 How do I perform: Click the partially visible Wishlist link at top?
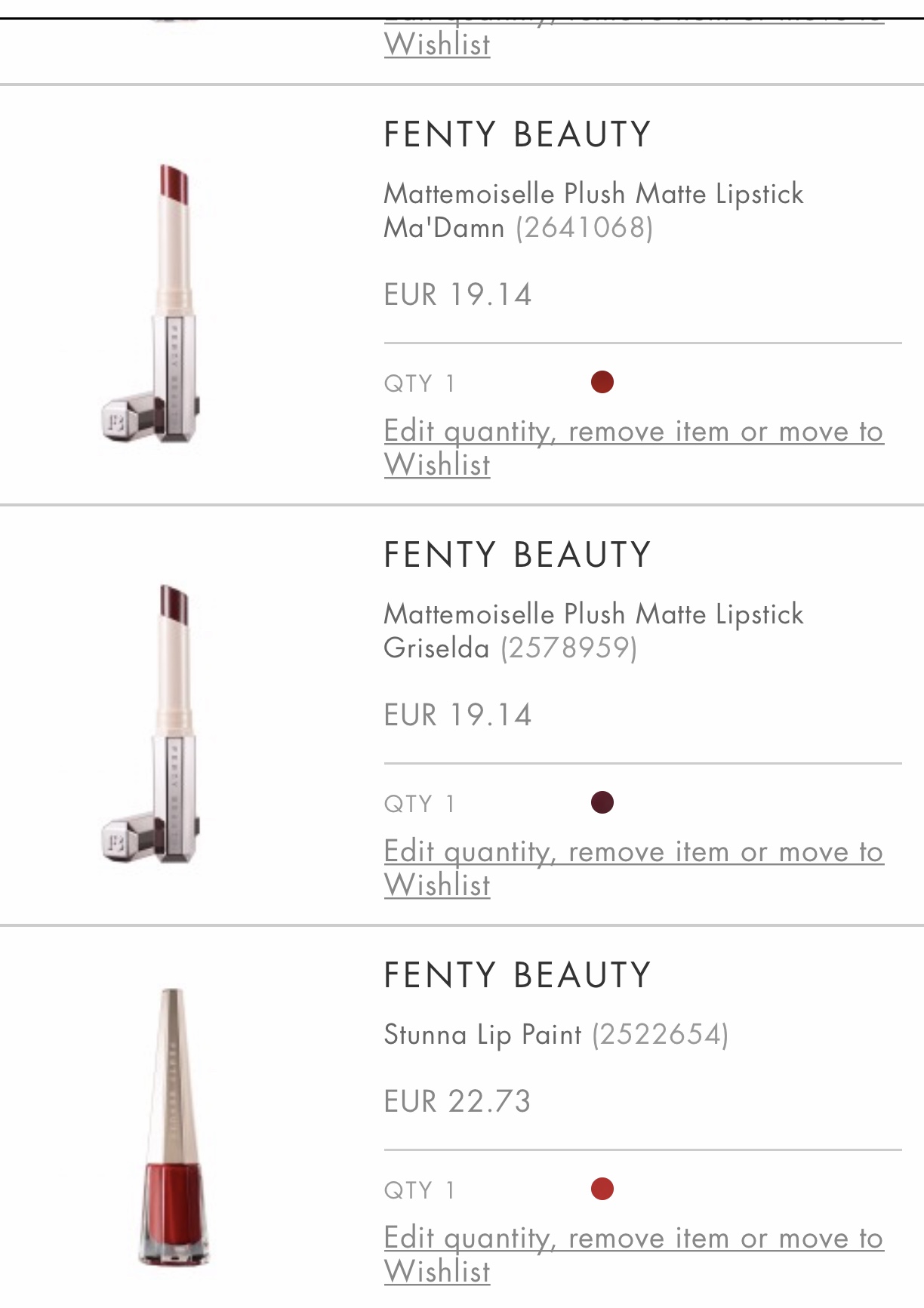[437, 45]
